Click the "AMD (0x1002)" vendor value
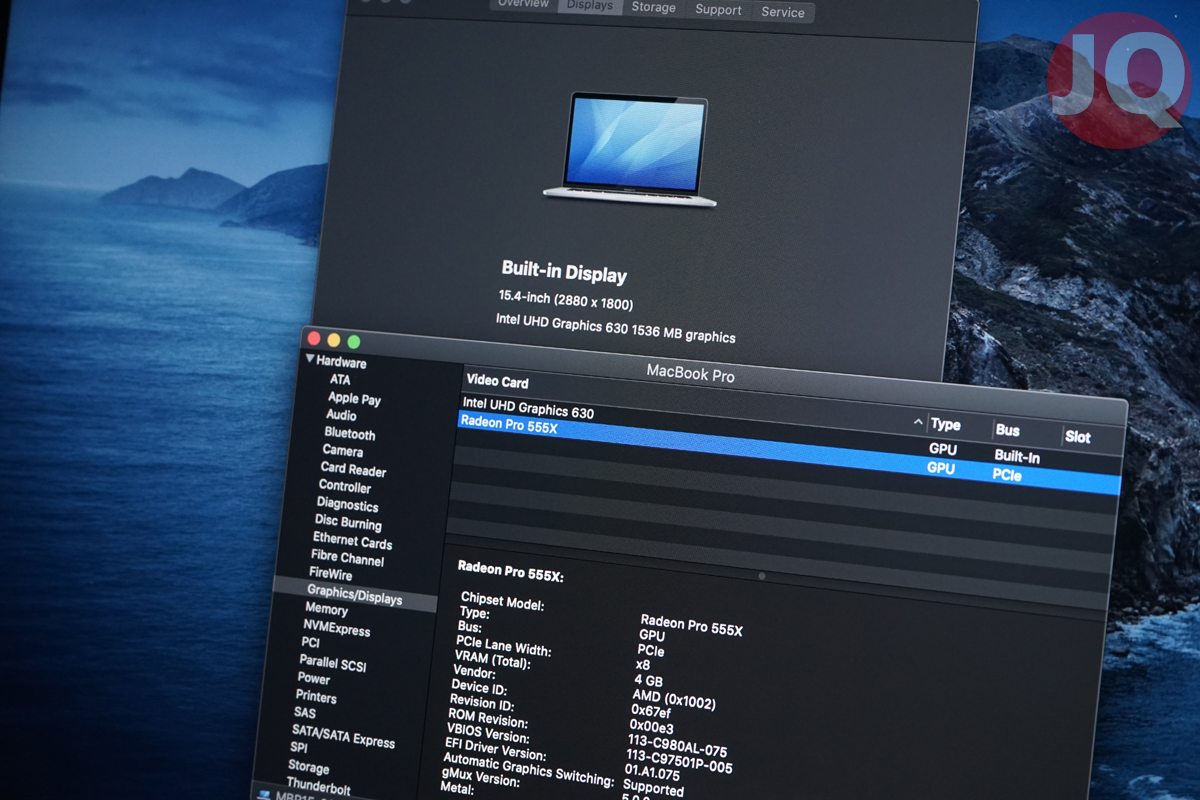This screenshot has height=800, width=1200. [674, 700]
